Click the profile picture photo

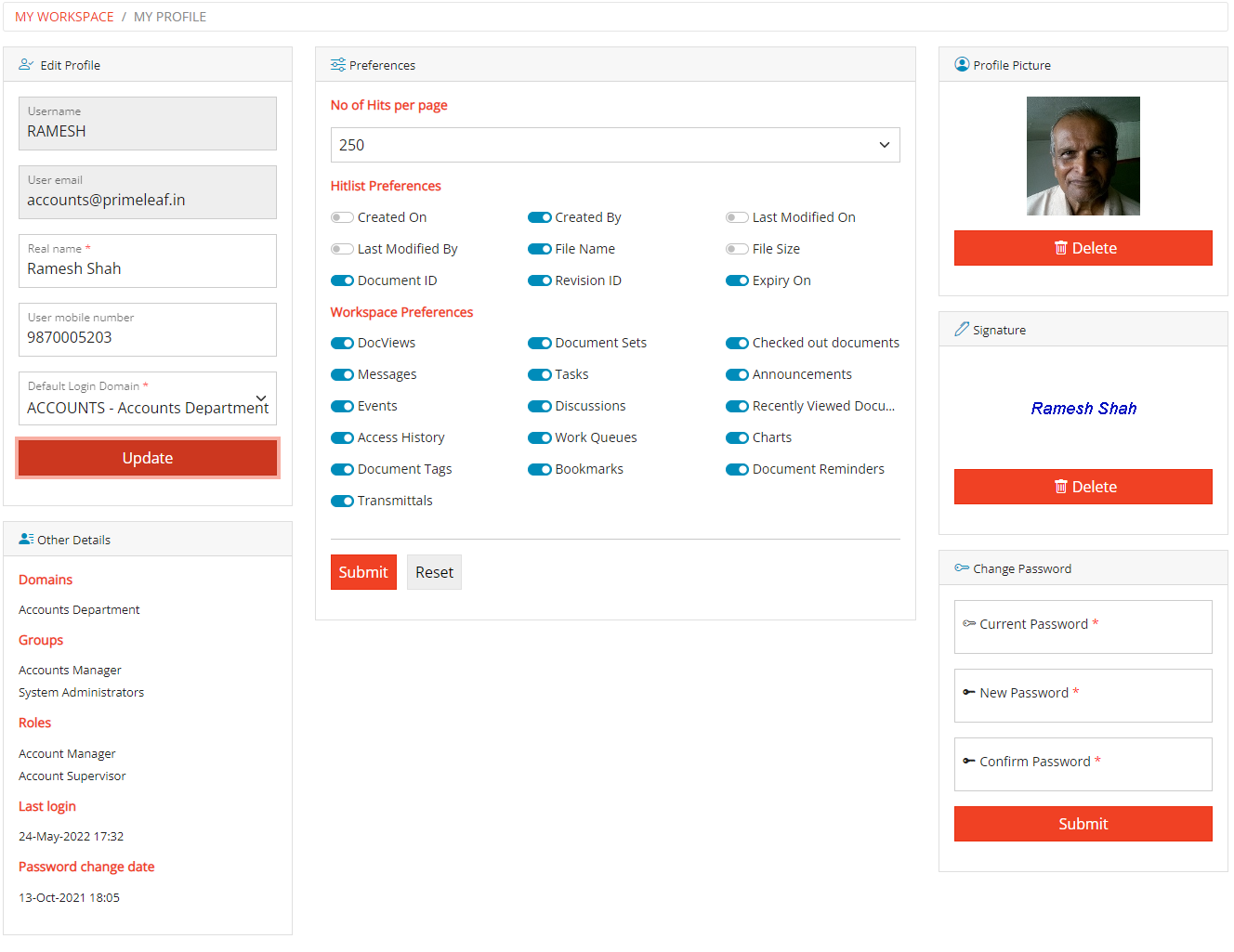[x=1083, y=156]
